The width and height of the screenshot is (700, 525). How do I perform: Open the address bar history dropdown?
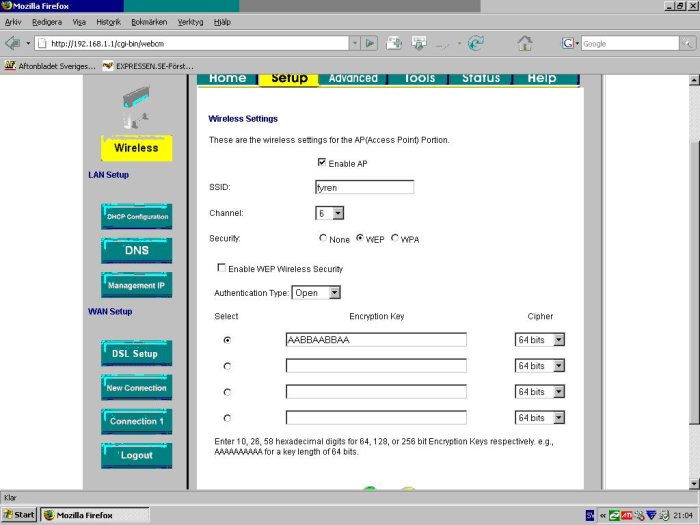[354, 43]
